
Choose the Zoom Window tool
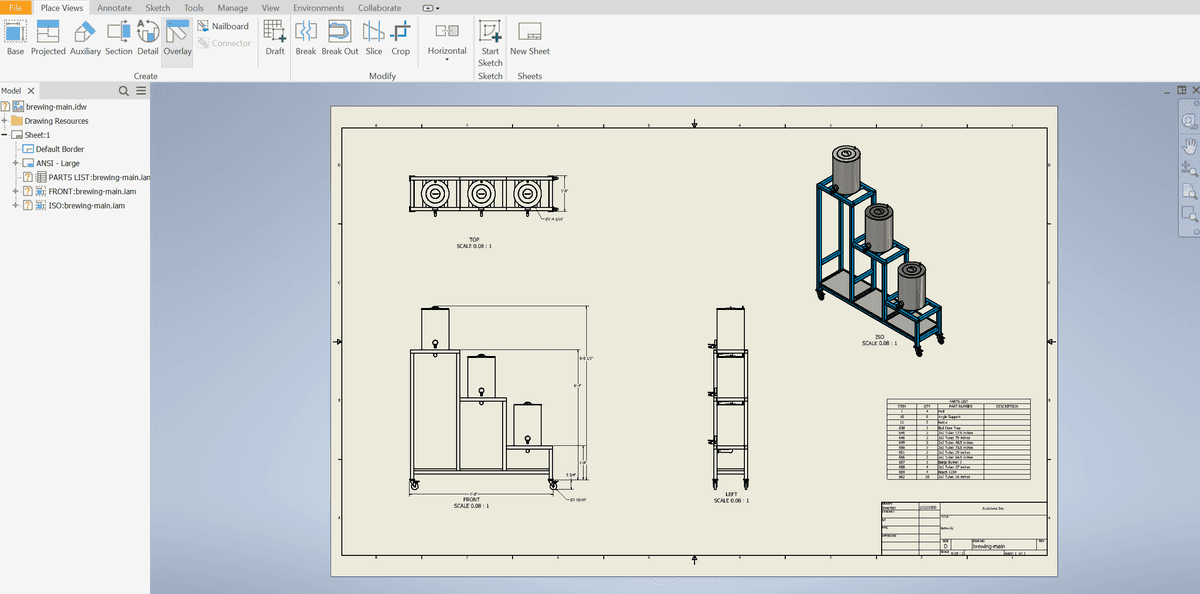pos(1189,214)
